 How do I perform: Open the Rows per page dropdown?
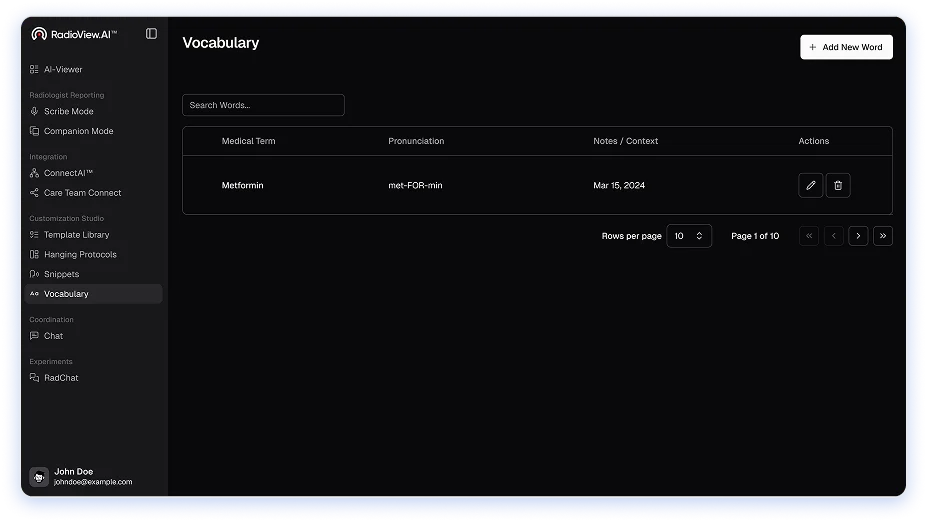(689, 236)
